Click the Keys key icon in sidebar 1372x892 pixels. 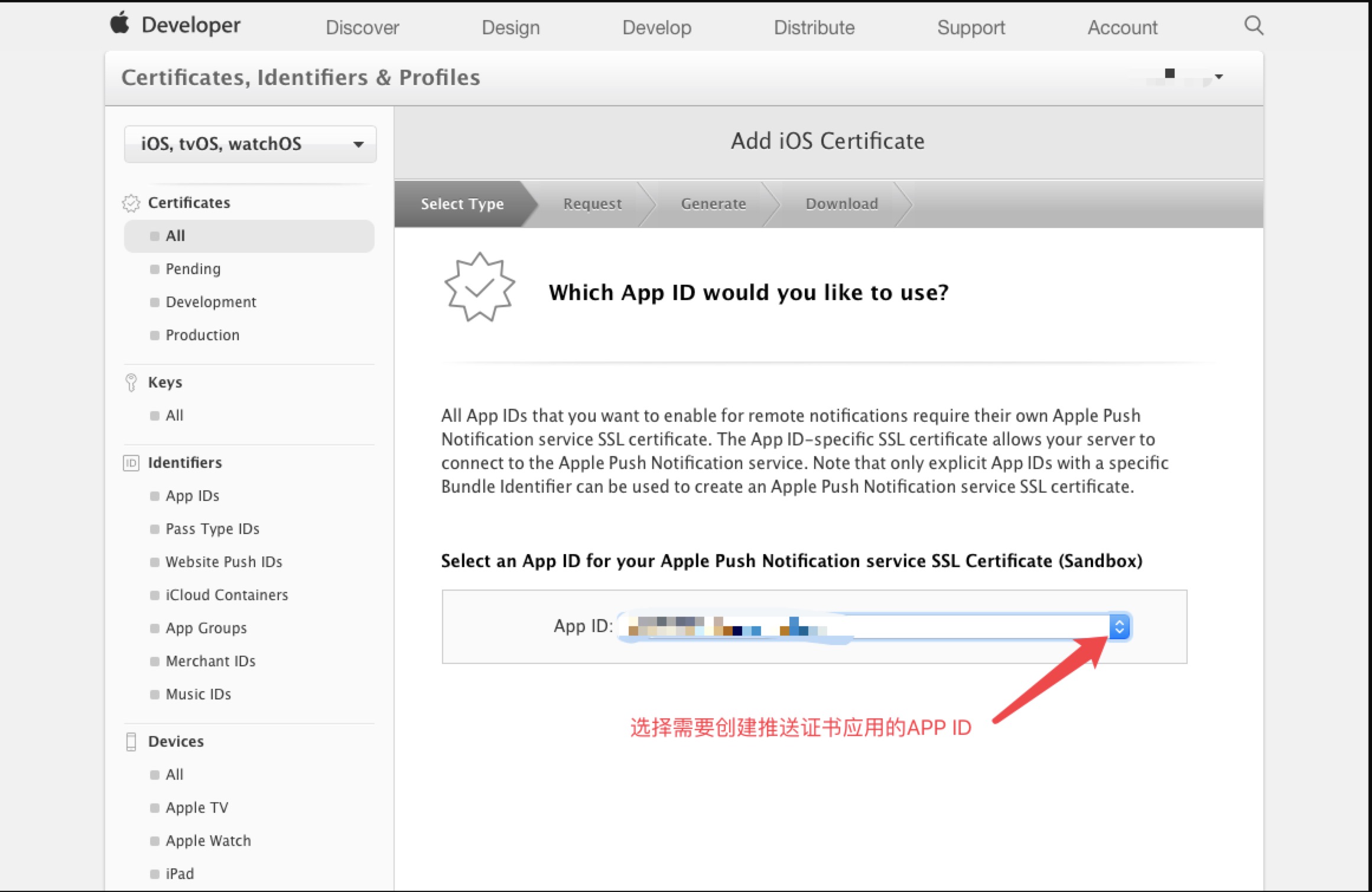pos(131,382)
